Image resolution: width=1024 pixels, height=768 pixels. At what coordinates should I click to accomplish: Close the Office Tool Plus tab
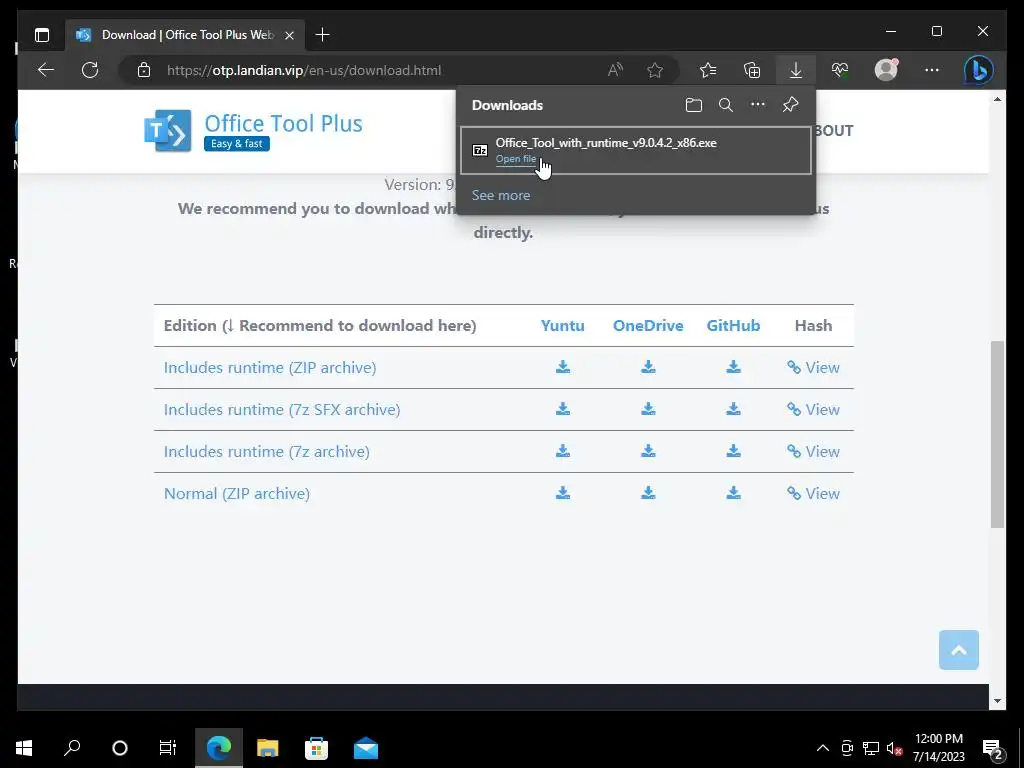289,35
